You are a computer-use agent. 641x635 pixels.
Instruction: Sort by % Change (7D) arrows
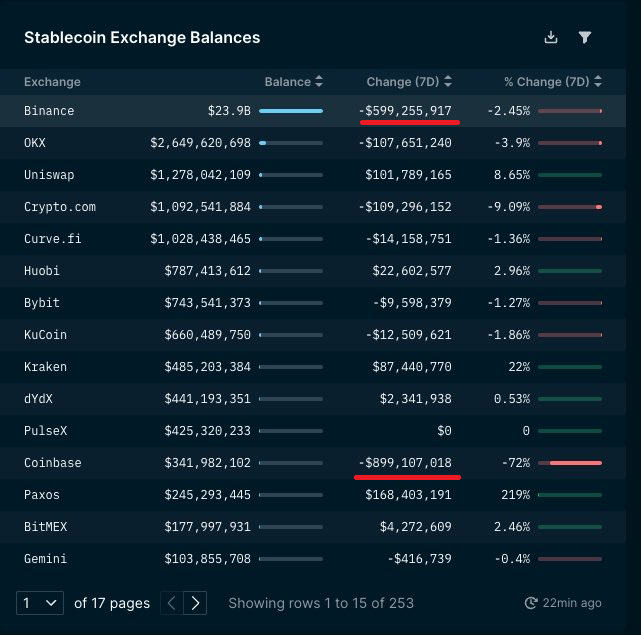[598, 81]
